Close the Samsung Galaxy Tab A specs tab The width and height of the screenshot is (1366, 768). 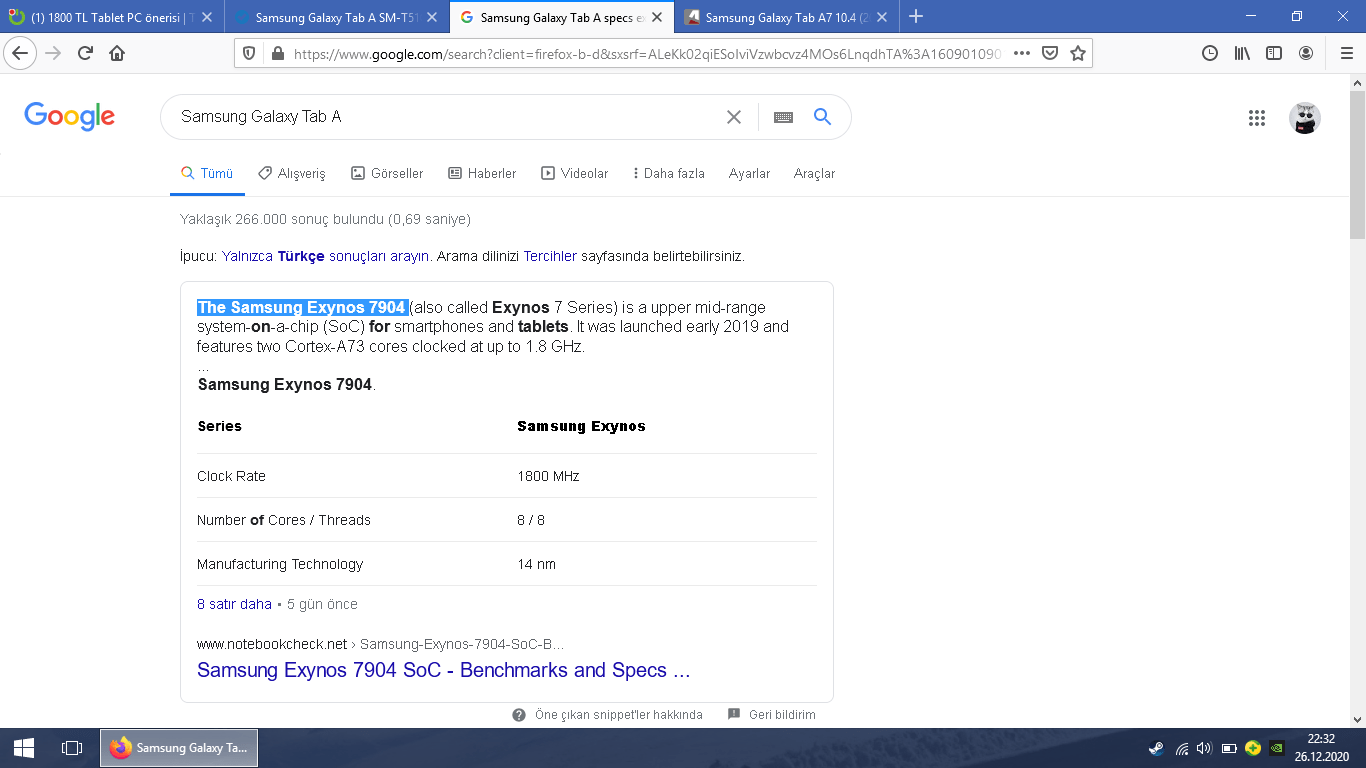[x=656, y=17]
